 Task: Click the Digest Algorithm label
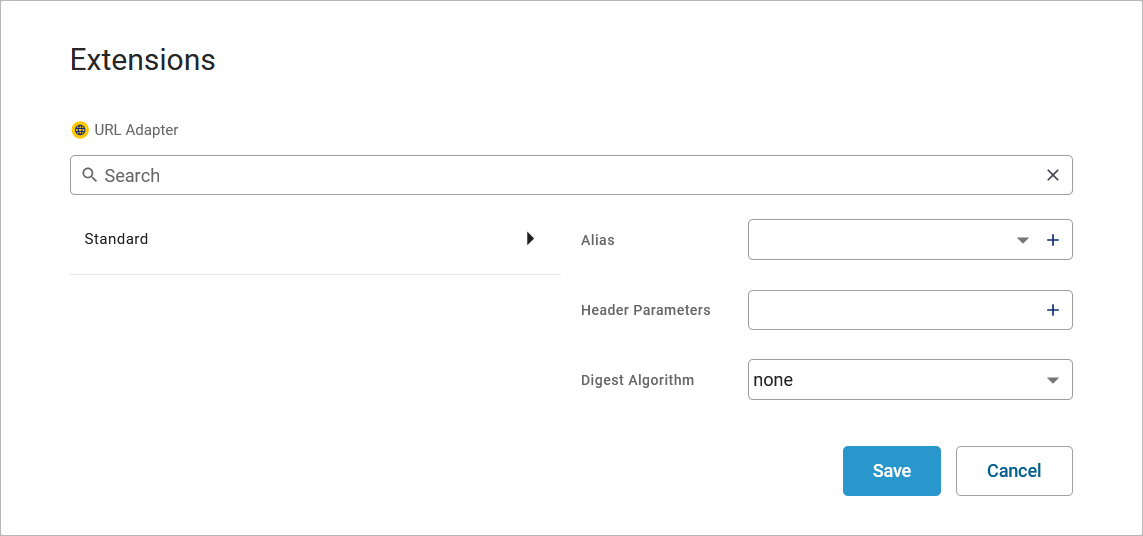[x=637, y=380]
